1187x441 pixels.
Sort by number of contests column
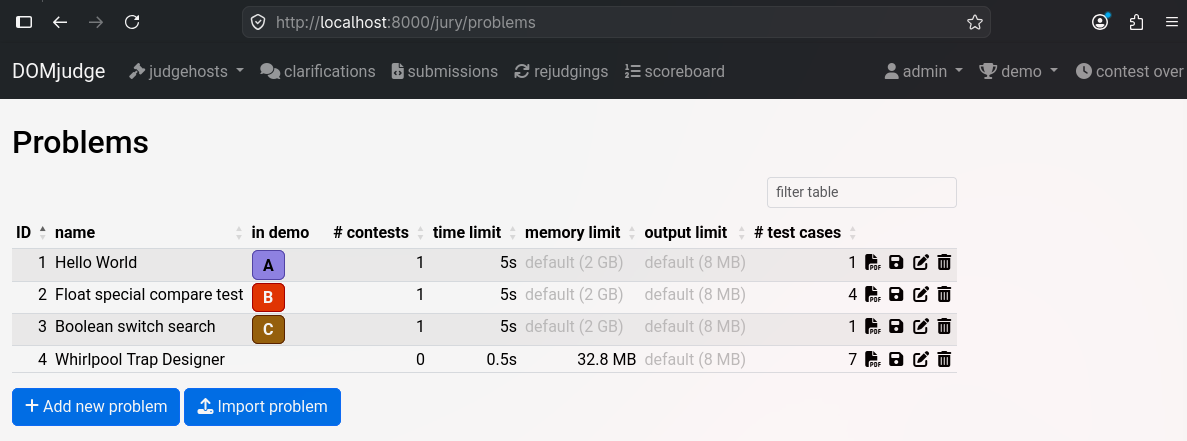(x=379, y=232)
